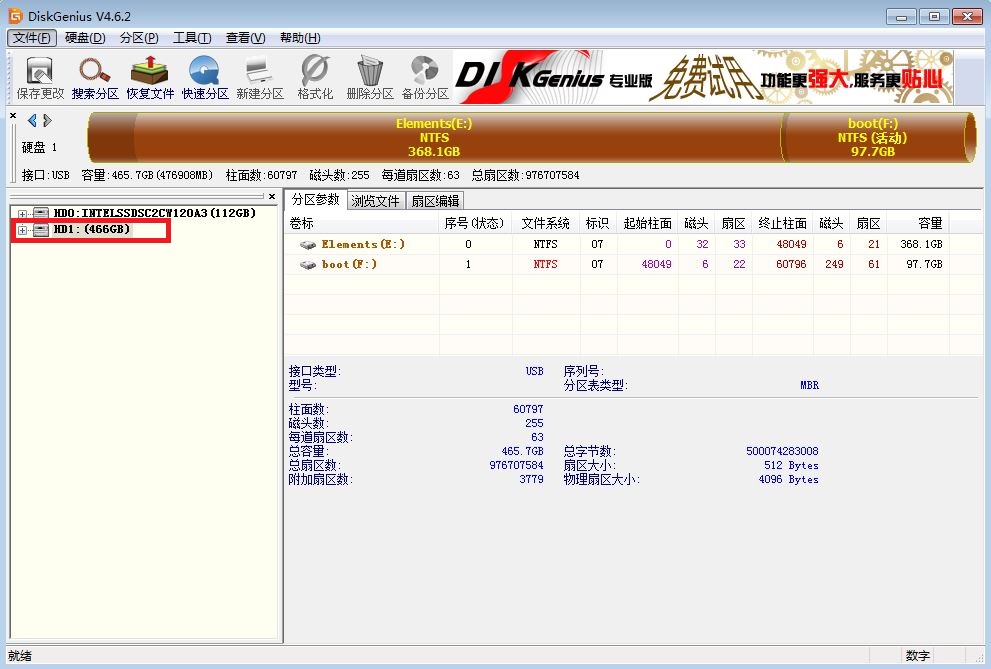Click the Quick Partition (快速分区) icon
The width and height of the screenshot is (991, 669).
205,78
